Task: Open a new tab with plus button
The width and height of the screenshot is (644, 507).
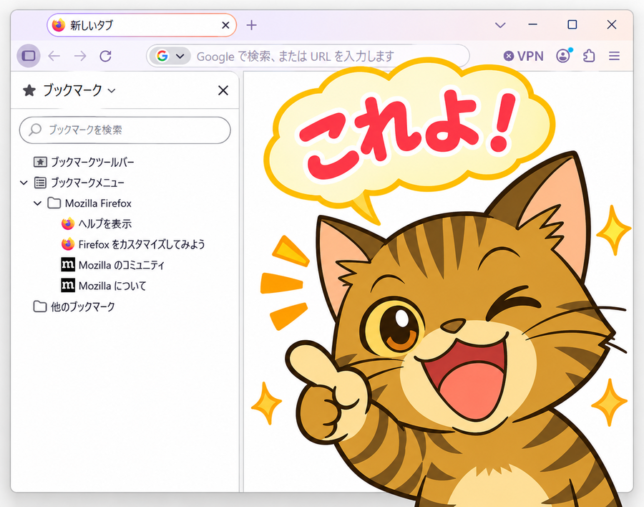Action: 251,25
